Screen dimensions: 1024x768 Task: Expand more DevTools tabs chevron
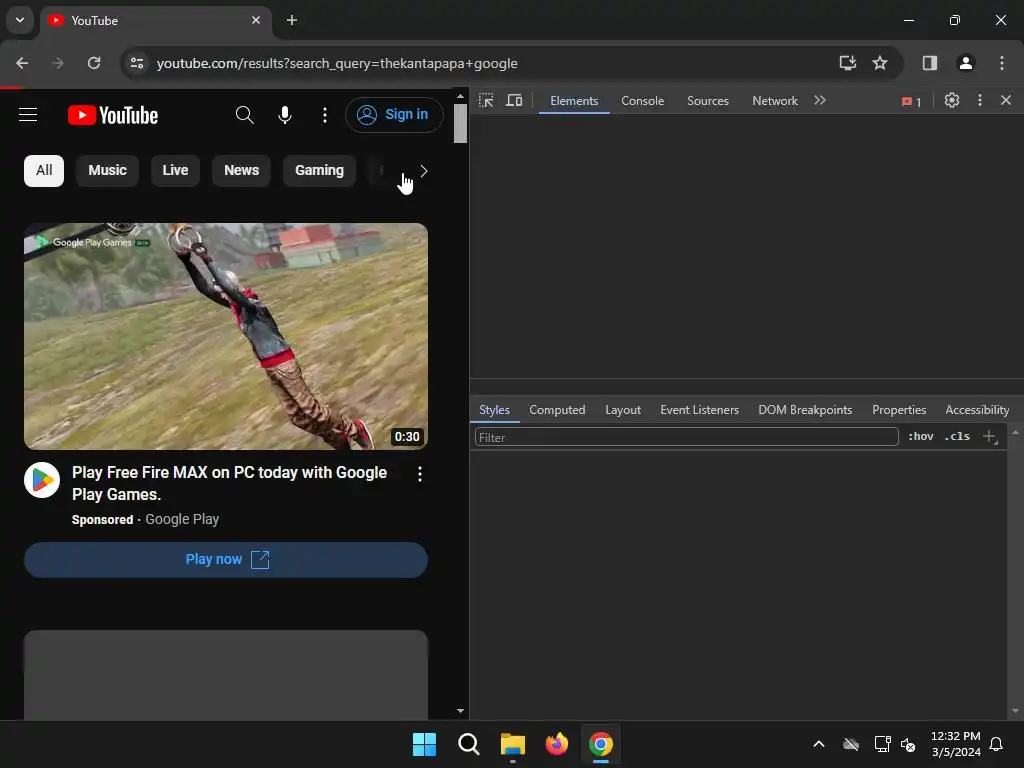point(820,101)
